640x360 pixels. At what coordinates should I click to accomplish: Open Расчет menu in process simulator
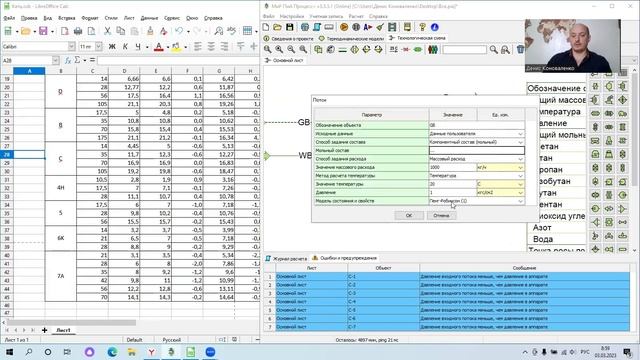click(356, 16)
